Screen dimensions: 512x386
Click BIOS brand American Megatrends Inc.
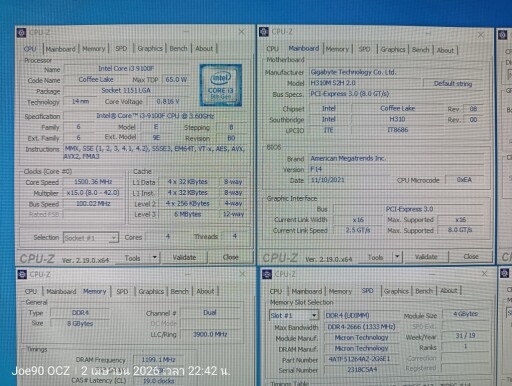396,158
